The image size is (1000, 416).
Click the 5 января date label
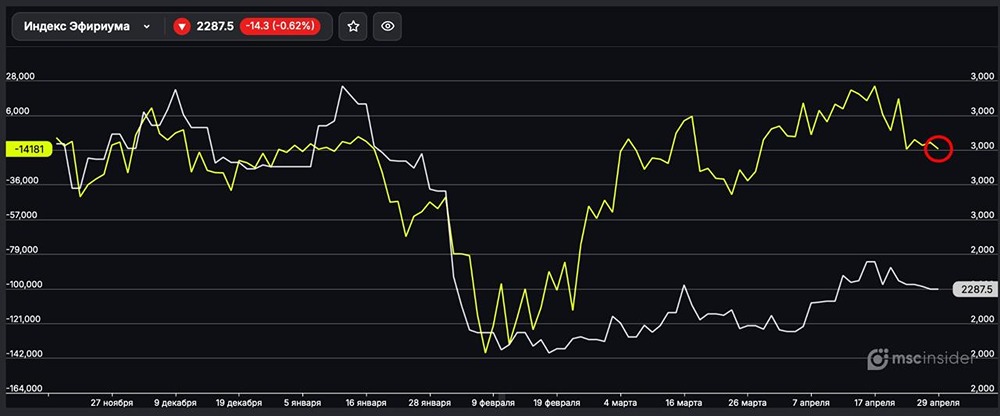302,403
